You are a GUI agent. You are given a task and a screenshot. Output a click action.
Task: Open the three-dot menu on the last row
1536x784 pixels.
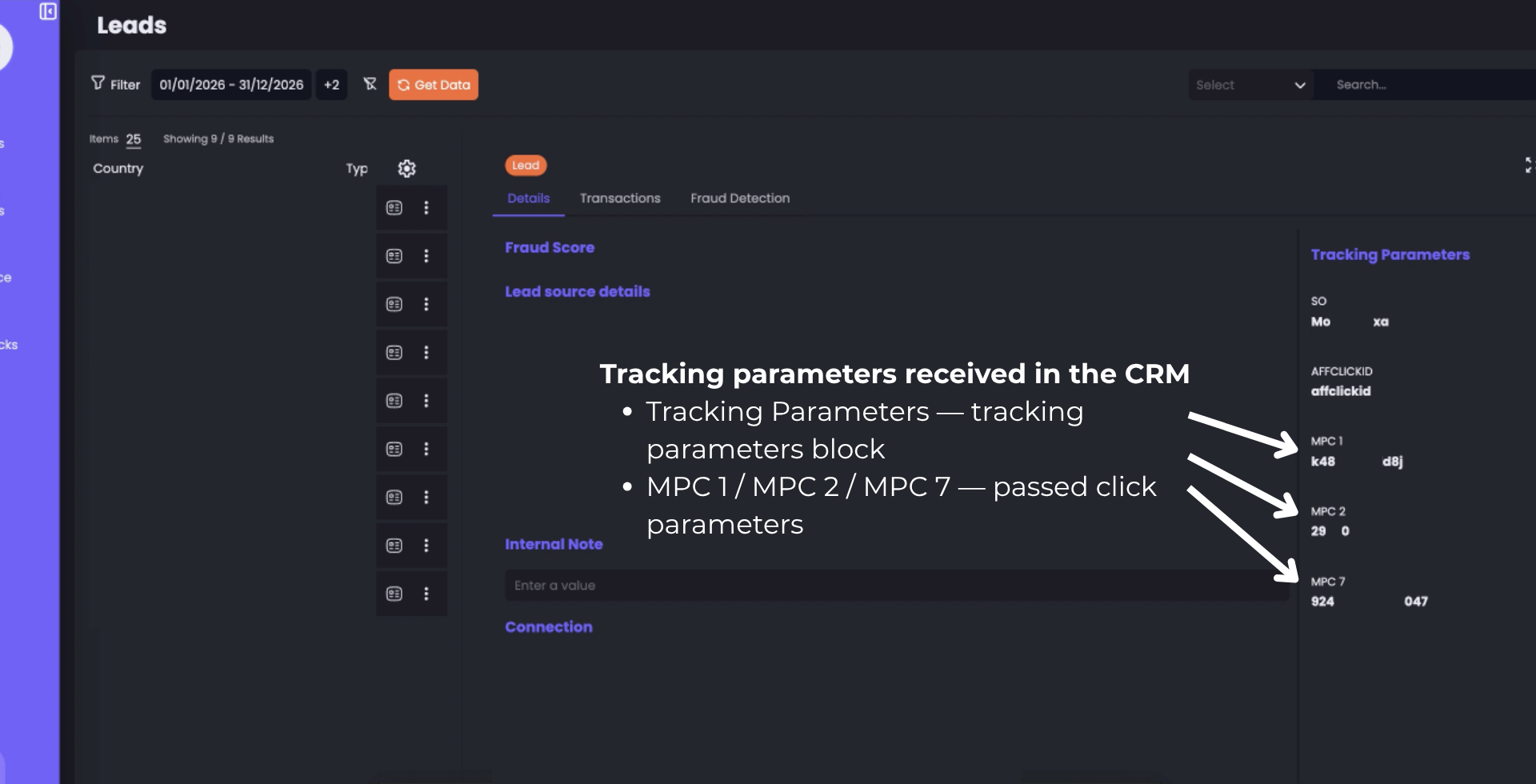(426, 594)
